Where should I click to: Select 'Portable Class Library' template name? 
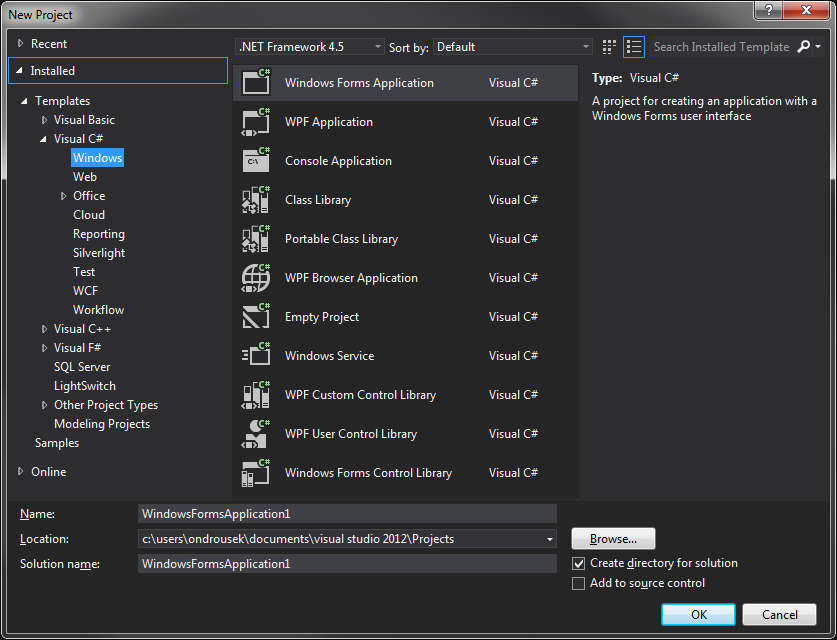[342, 239]
